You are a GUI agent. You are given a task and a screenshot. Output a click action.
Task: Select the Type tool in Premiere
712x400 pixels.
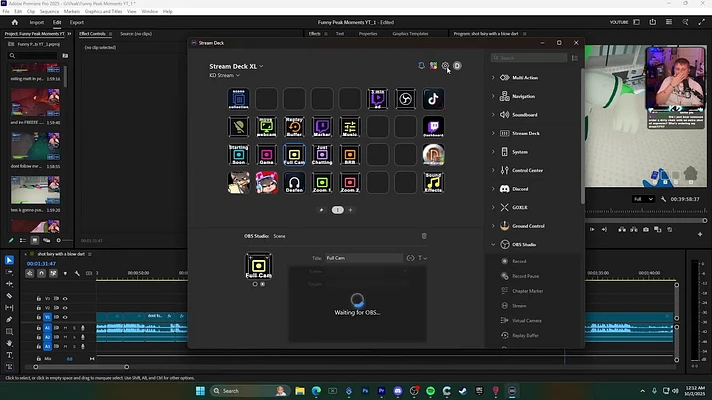click(x=9, y=355)
